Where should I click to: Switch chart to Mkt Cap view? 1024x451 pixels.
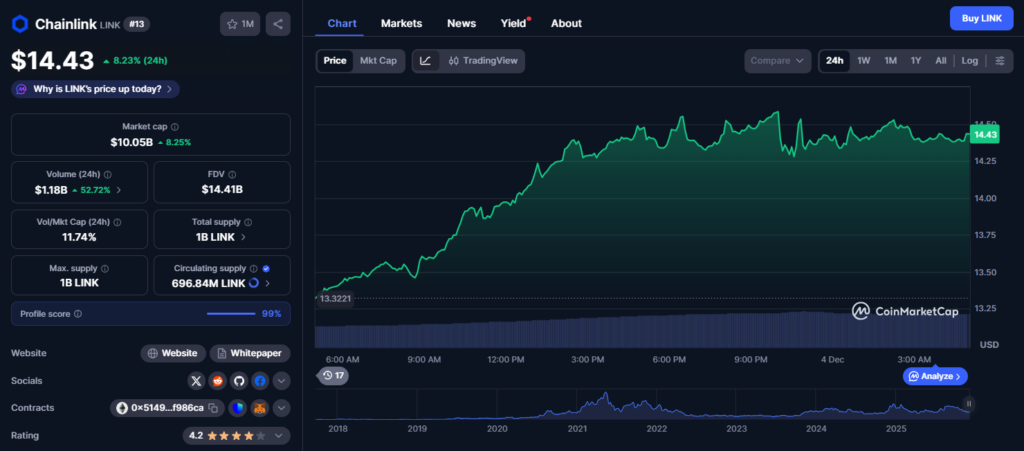click(x=378, y=61)
